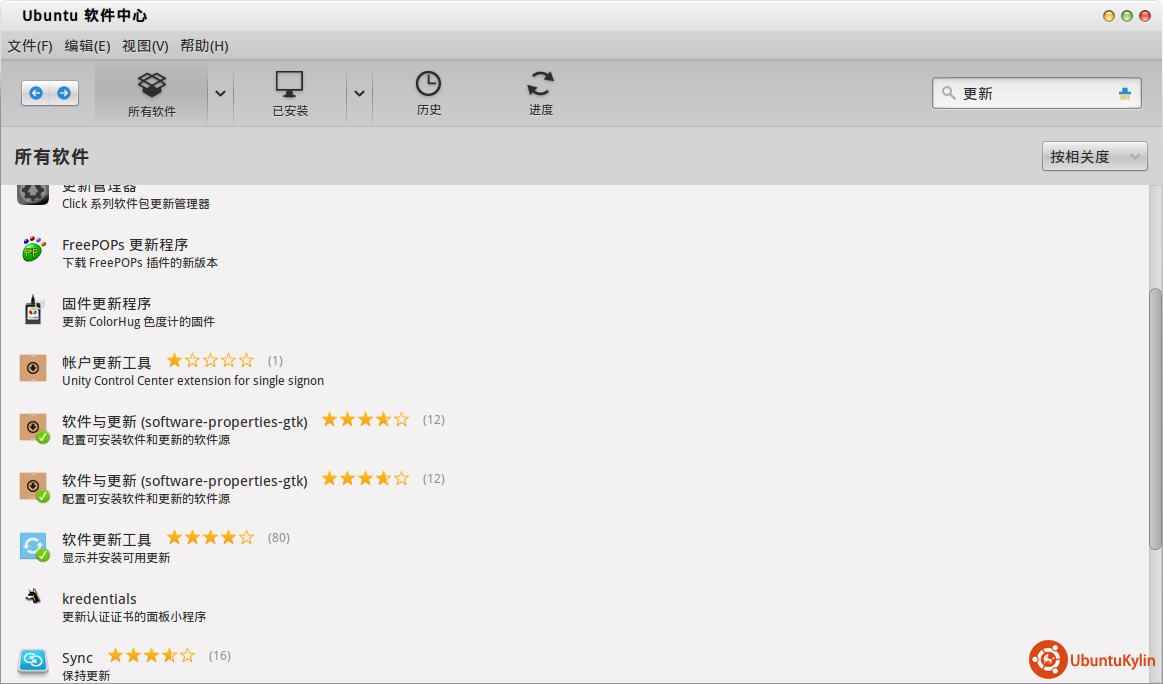Open the 已安装 monitor icon
1163x684 pixels.
290,85
